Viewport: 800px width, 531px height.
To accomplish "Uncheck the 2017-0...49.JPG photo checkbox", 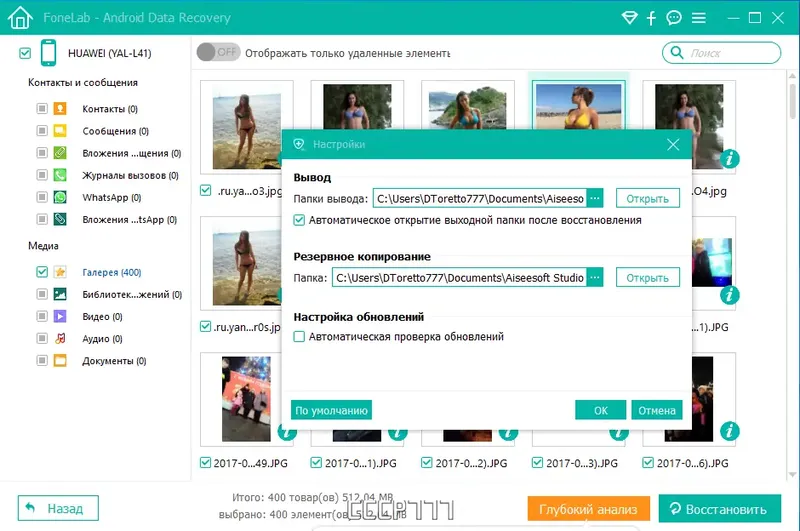I will [206, 463].
